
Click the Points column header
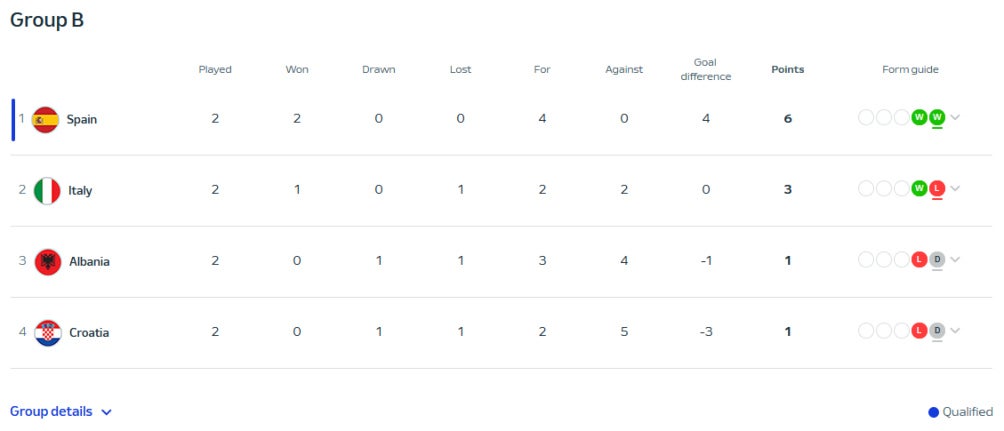[788, 70]
